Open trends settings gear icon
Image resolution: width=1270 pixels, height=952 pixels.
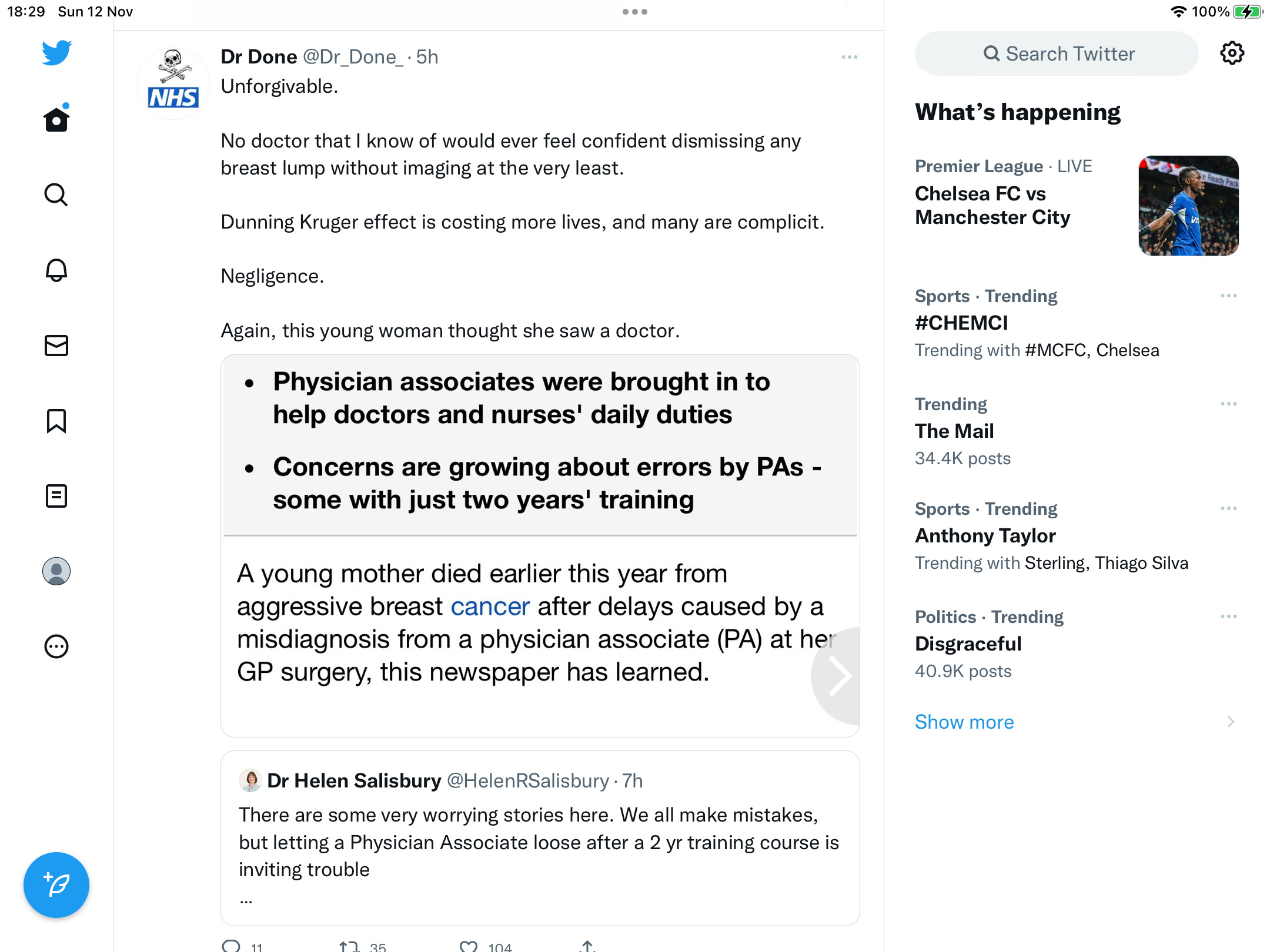(1232, 53)
